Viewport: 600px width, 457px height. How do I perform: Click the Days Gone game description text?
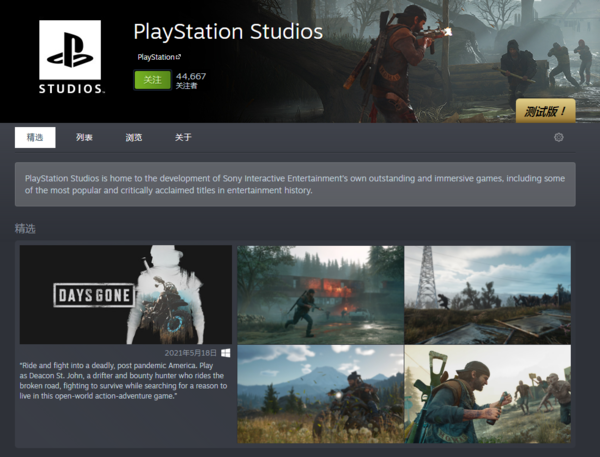(123, 381)
